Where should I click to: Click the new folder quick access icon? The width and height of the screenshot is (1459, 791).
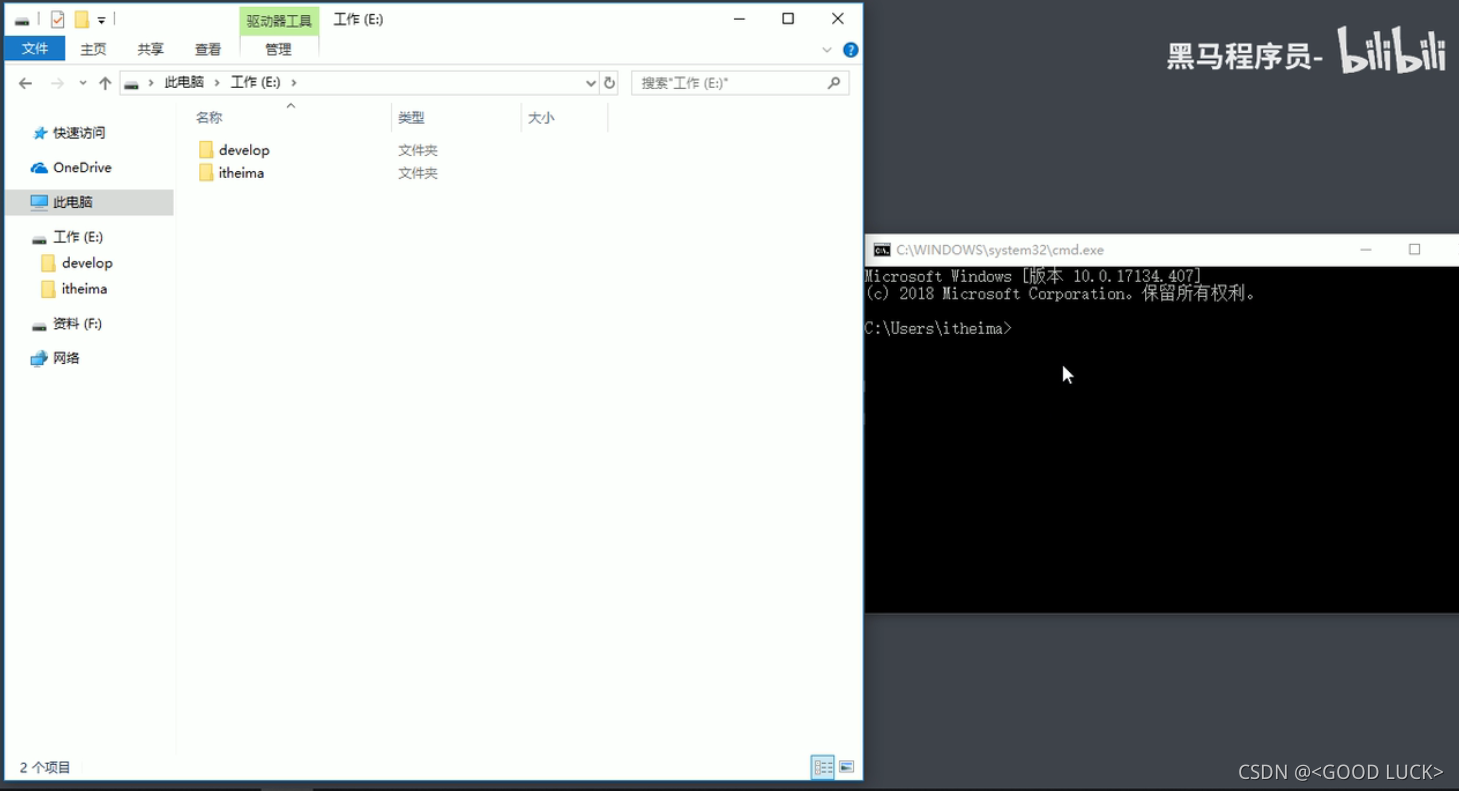[x=82, y=18]
